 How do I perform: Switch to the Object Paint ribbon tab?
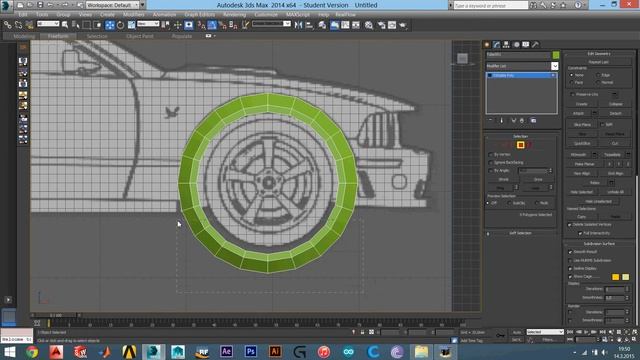(x=140, y=36)
